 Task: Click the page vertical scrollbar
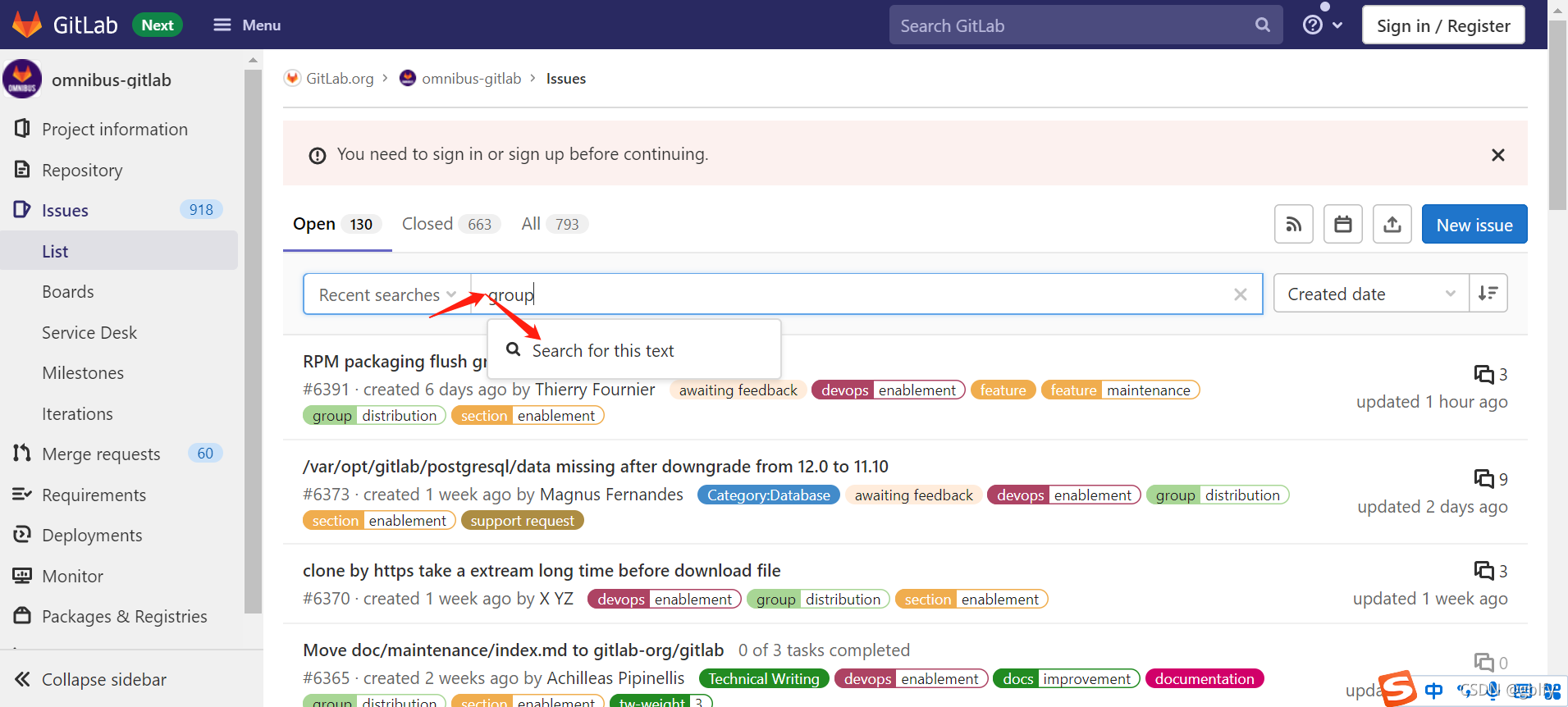click(1557, 115)
